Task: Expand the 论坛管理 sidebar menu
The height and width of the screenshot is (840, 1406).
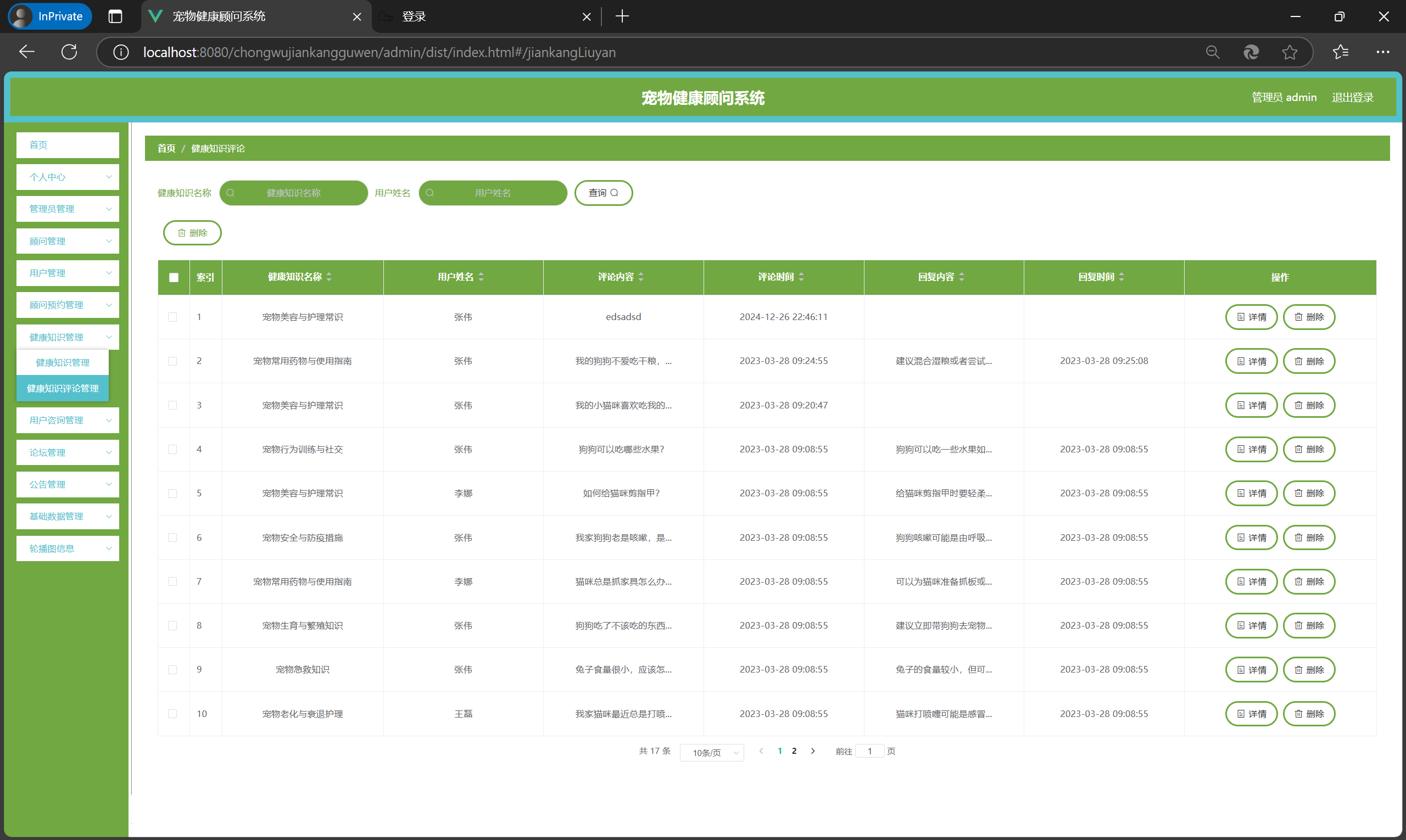Action: click(68, 452)
